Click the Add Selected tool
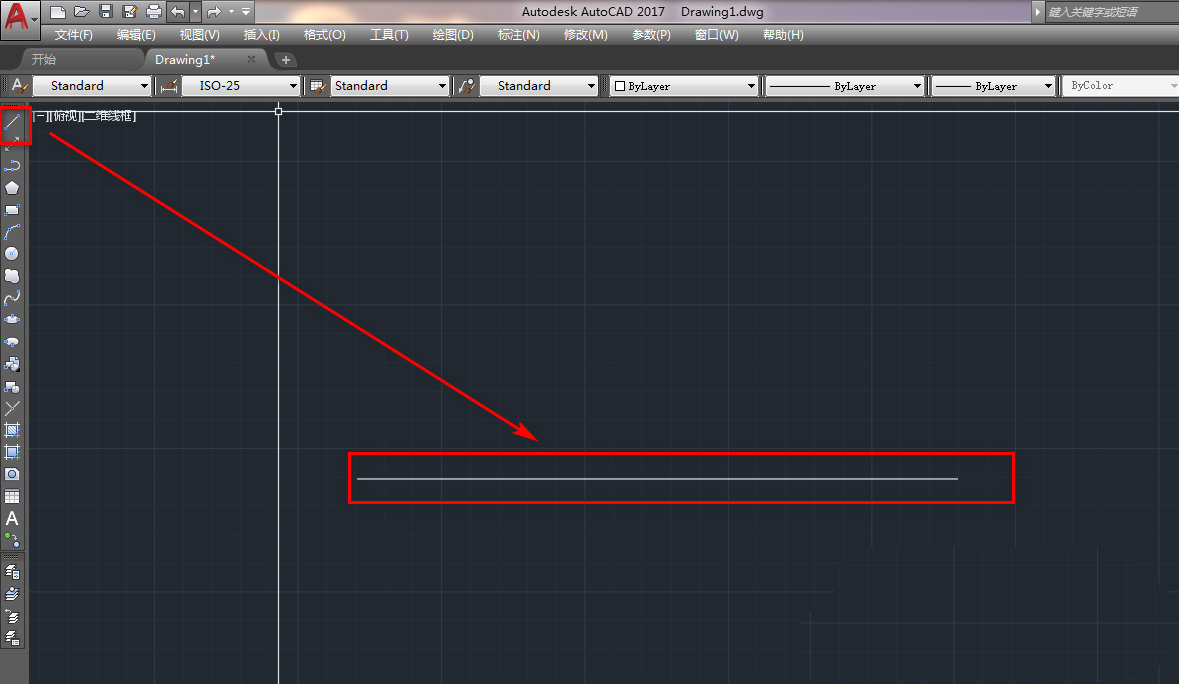Image resolution: width=1179 pixels, height=684 pixels. 12,540
